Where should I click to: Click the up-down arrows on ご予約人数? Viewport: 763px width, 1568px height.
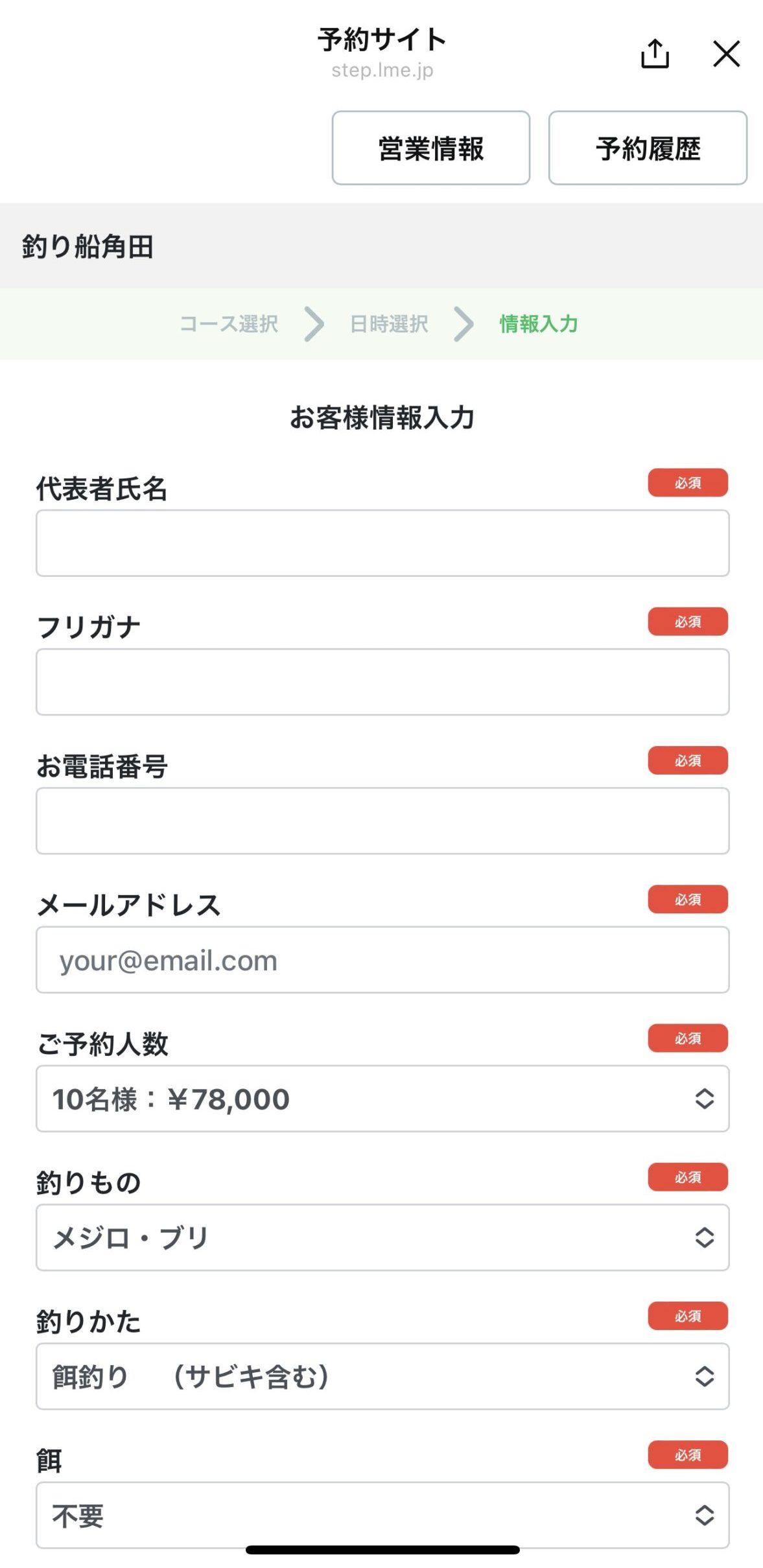pyautogui.click(x=705, y=1099)
